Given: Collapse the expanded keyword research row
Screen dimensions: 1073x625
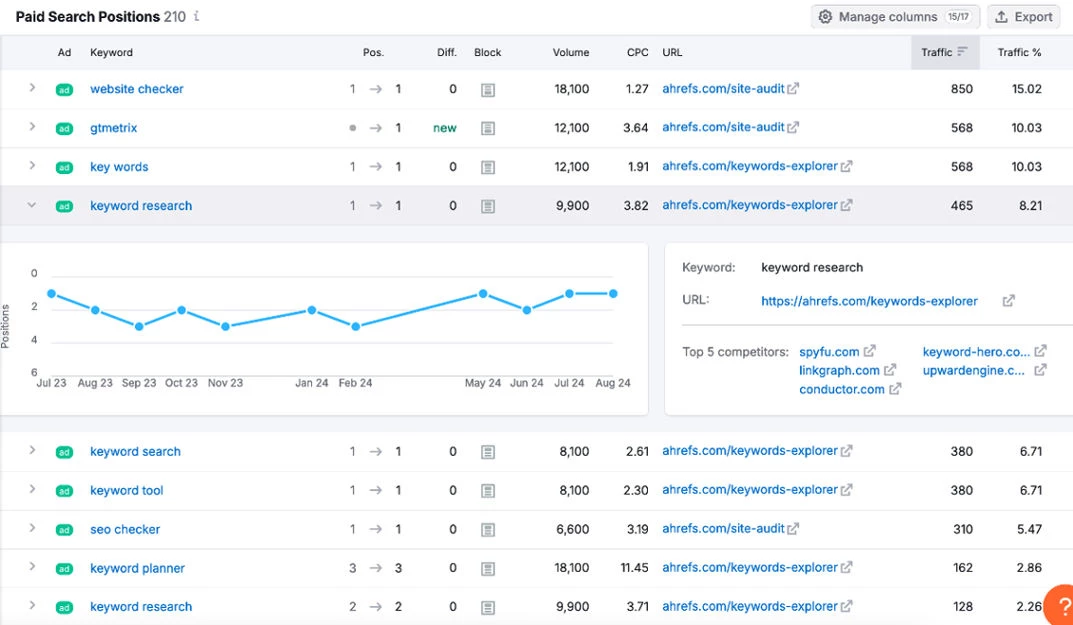Looking at the screenshot, I should tap(31, 205).
